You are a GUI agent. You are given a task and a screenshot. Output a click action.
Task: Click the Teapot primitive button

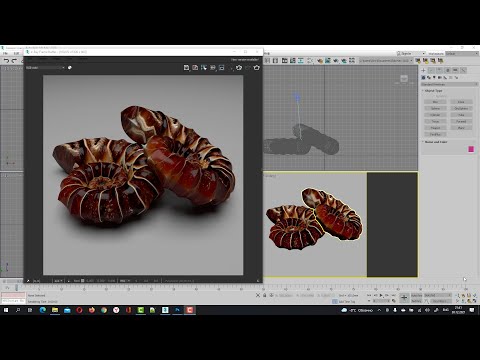[x=435, y=128]
